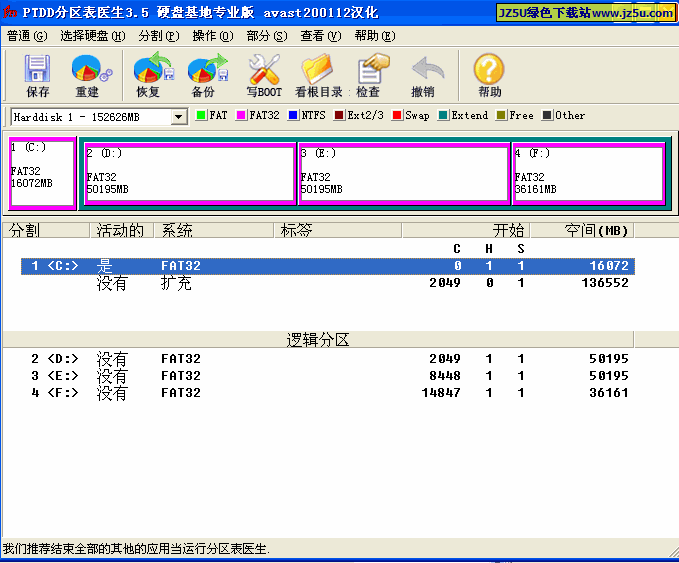
Task: Open the 查看(V) menu
Action: [321, 36]
